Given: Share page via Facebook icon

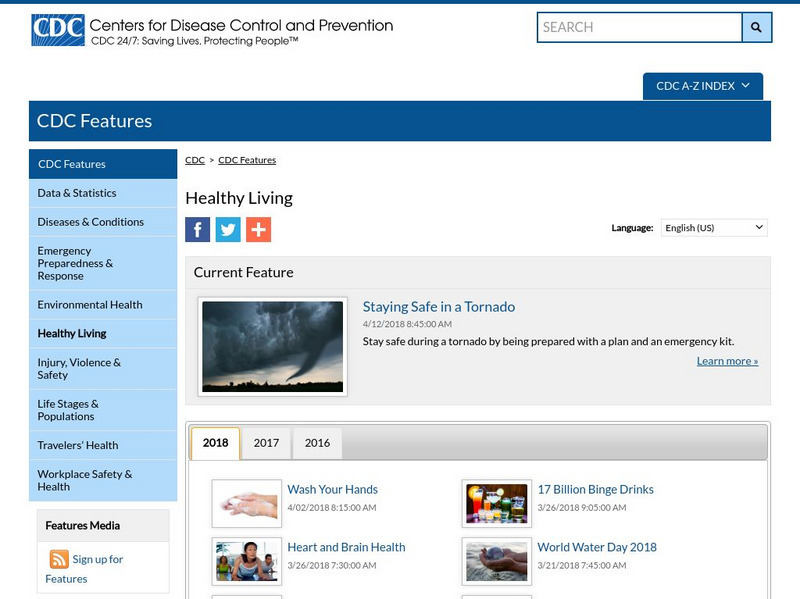Looking at the screenshot, I should pyautogui.click(x=198, y=229).
